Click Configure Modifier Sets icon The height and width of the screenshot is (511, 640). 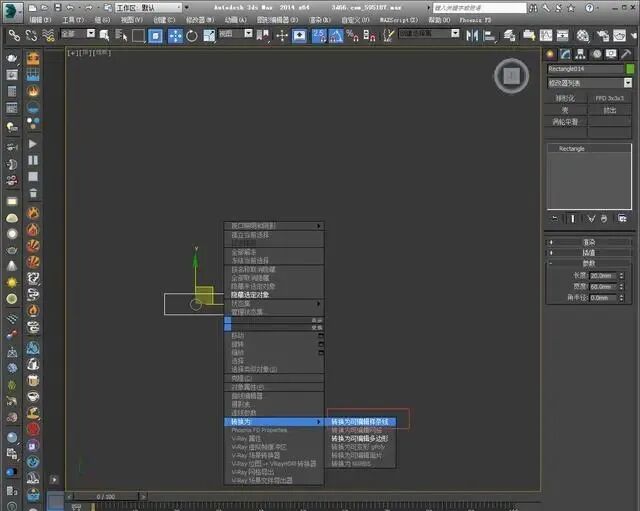point(622,219)
